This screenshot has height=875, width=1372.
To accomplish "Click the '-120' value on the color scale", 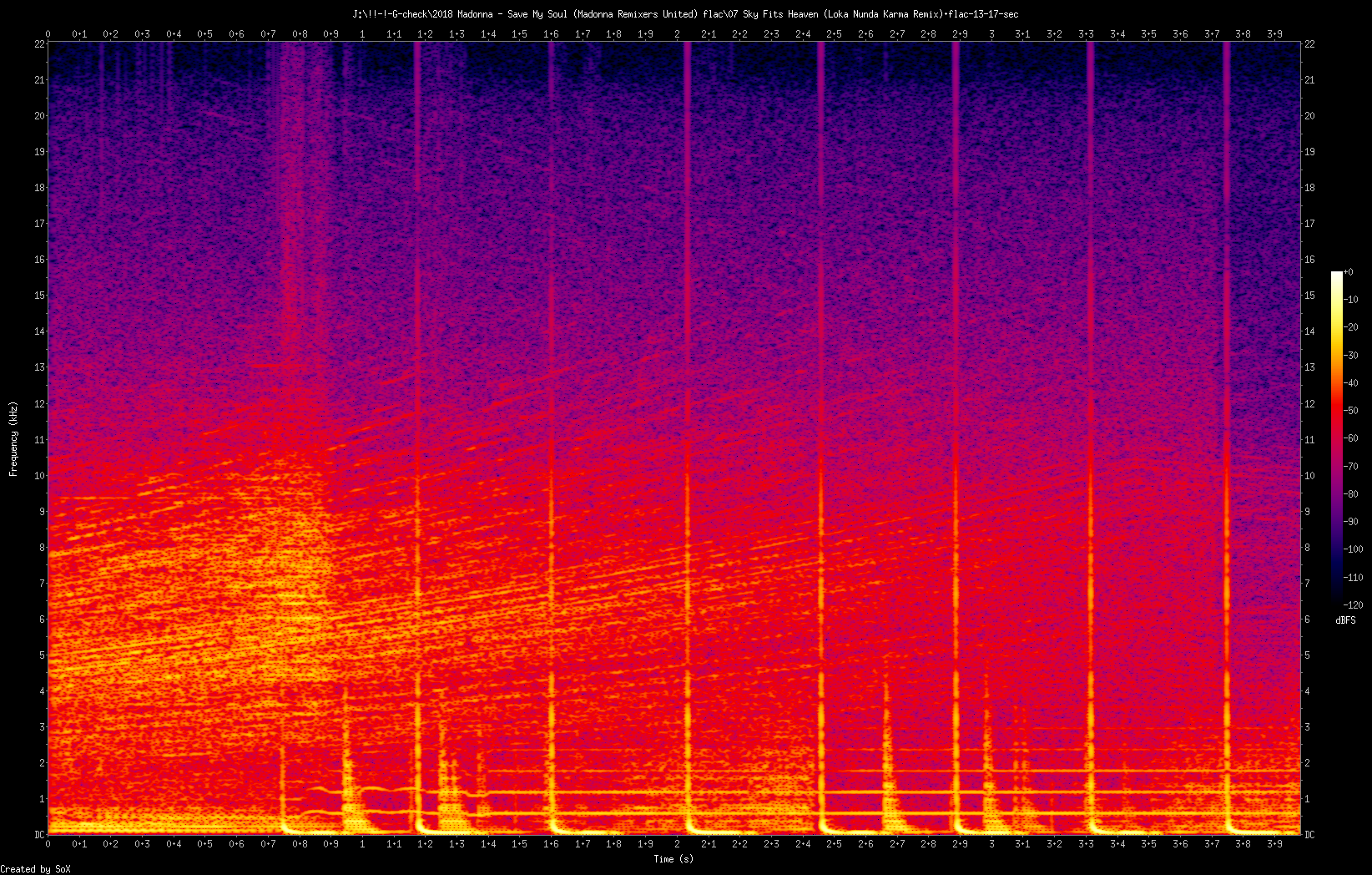I will click(x=1354, y=604).
